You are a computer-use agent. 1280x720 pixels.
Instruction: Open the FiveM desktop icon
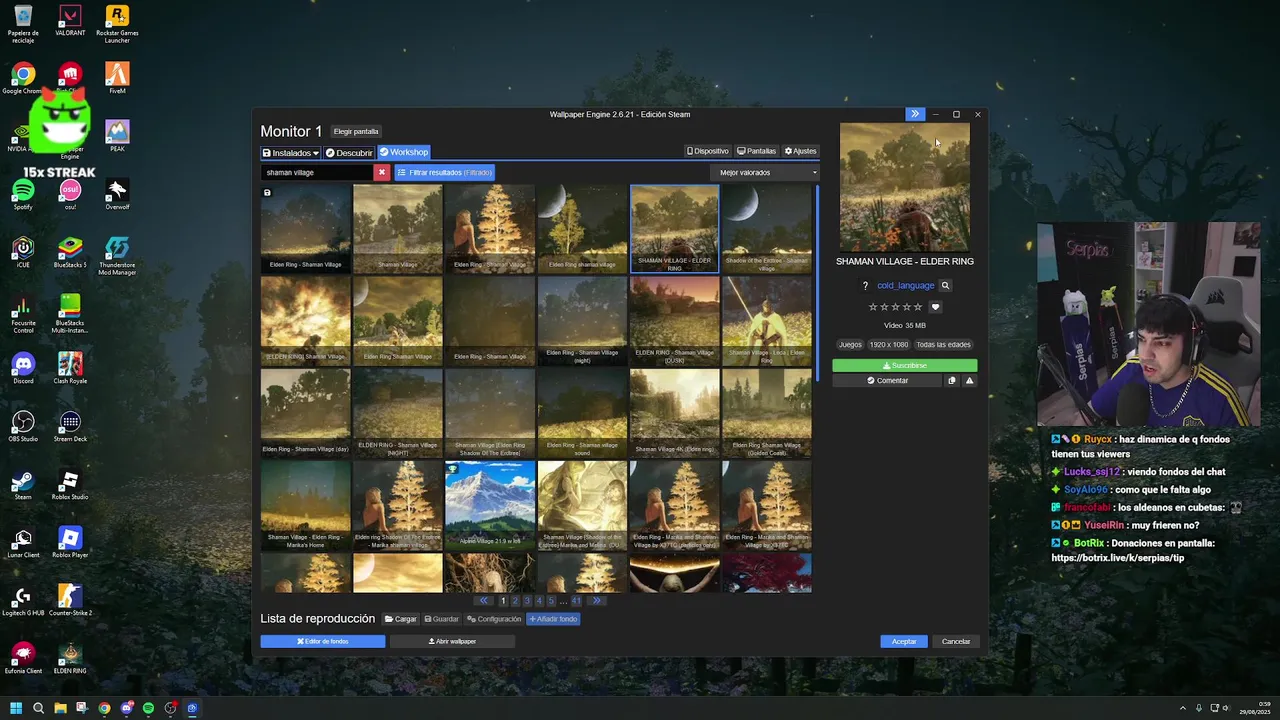(117, 80)
